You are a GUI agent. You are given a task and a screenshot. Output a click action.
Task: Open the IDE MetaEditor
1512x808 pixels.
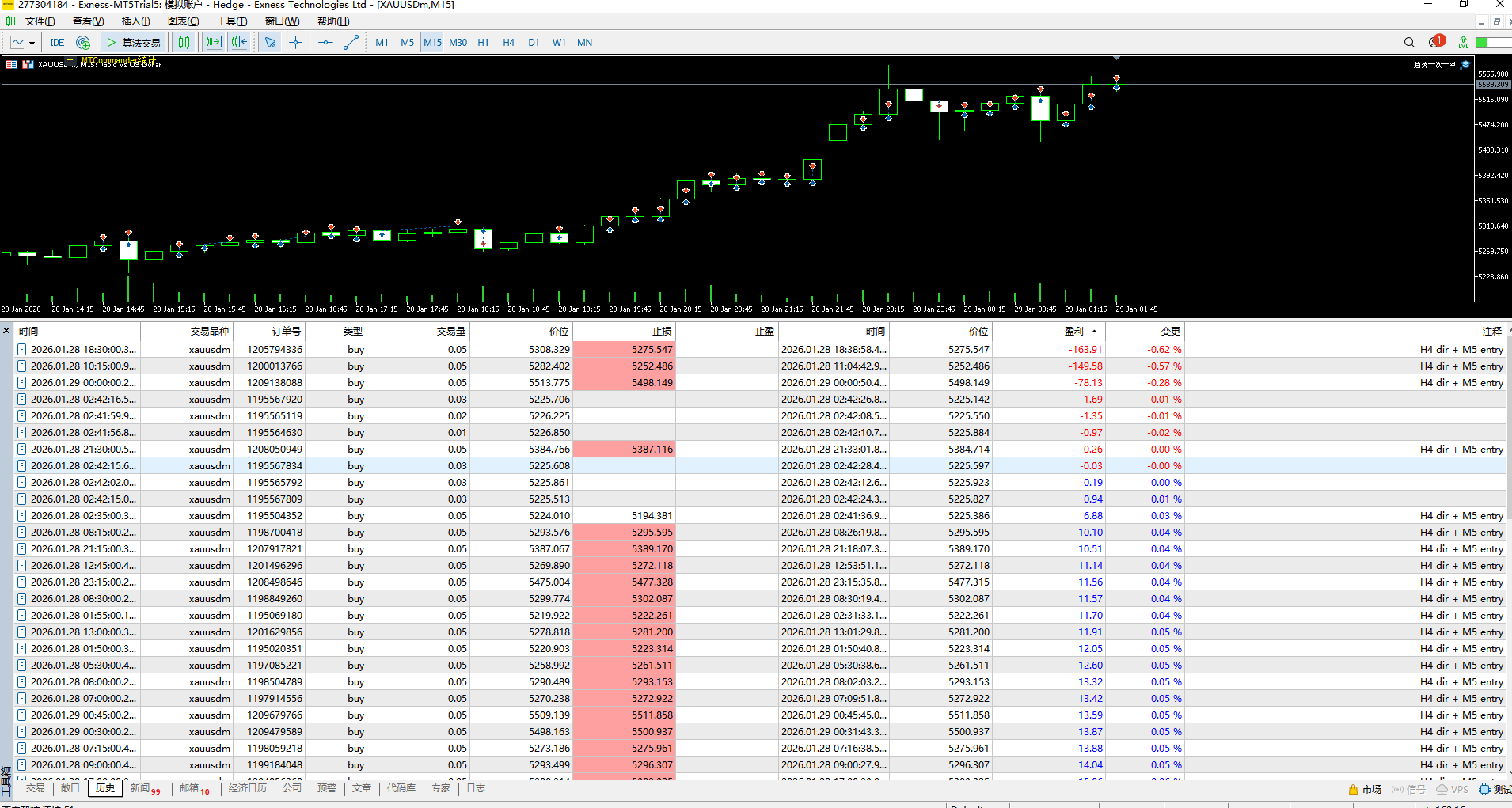[x=57, y=43]
